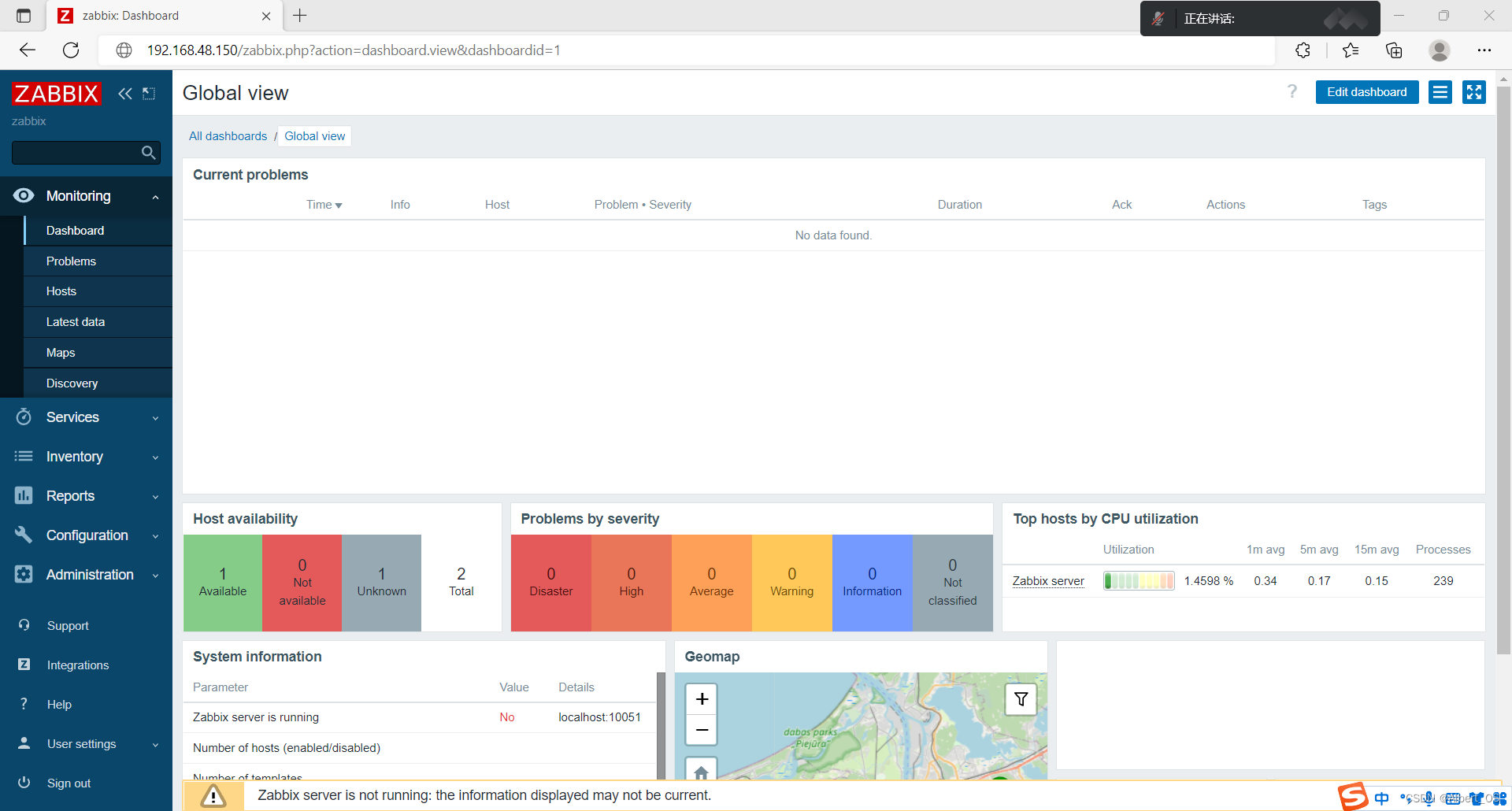Open browser collections icon

pos(1394,50)
